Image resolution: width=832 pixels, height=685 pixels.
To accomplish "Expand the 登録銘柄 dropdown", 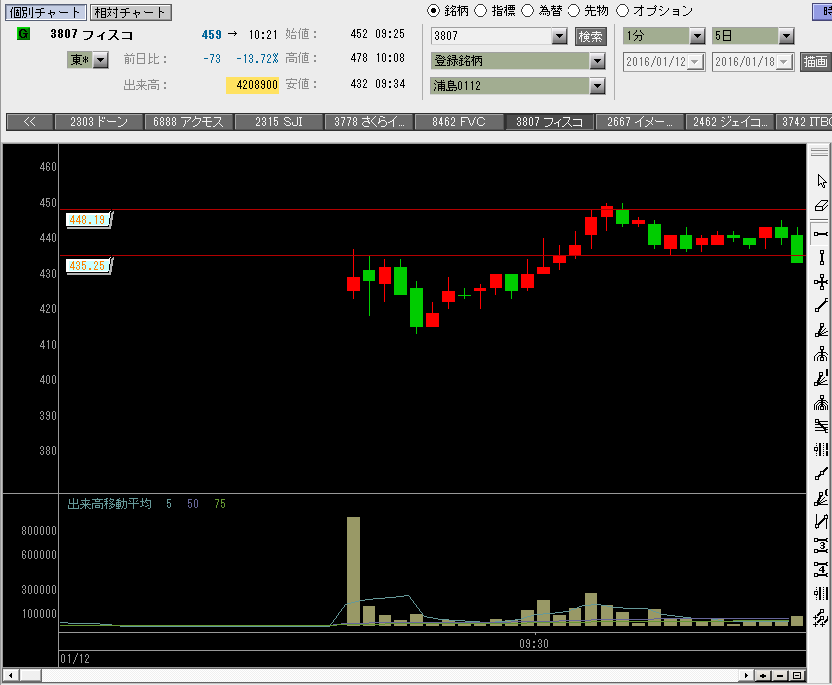I will [x=597, y=61].
